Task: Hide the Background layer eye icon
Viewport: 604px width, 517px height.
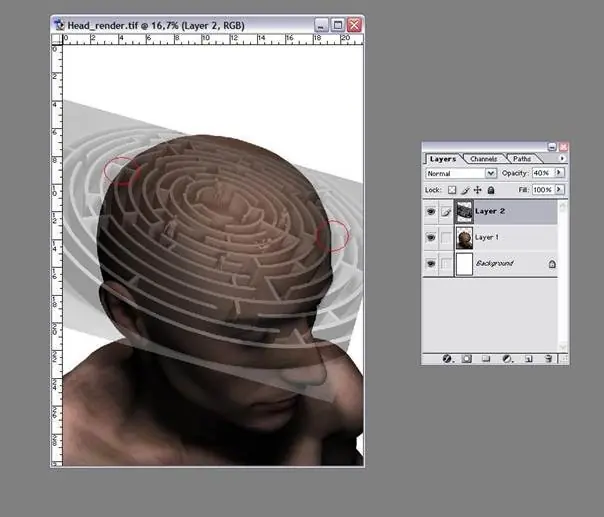Action: 431,264
